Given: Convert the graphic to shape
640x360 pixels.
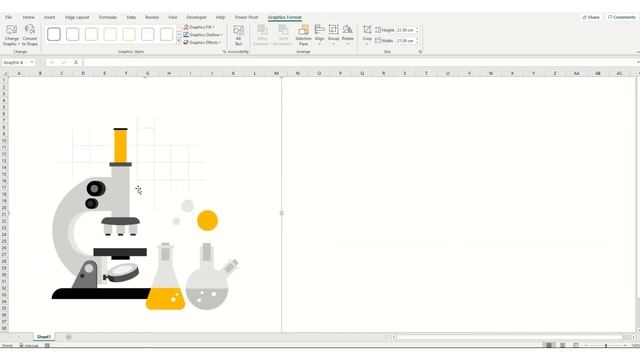Looking at the screenshot, I should tap(30, 35).
